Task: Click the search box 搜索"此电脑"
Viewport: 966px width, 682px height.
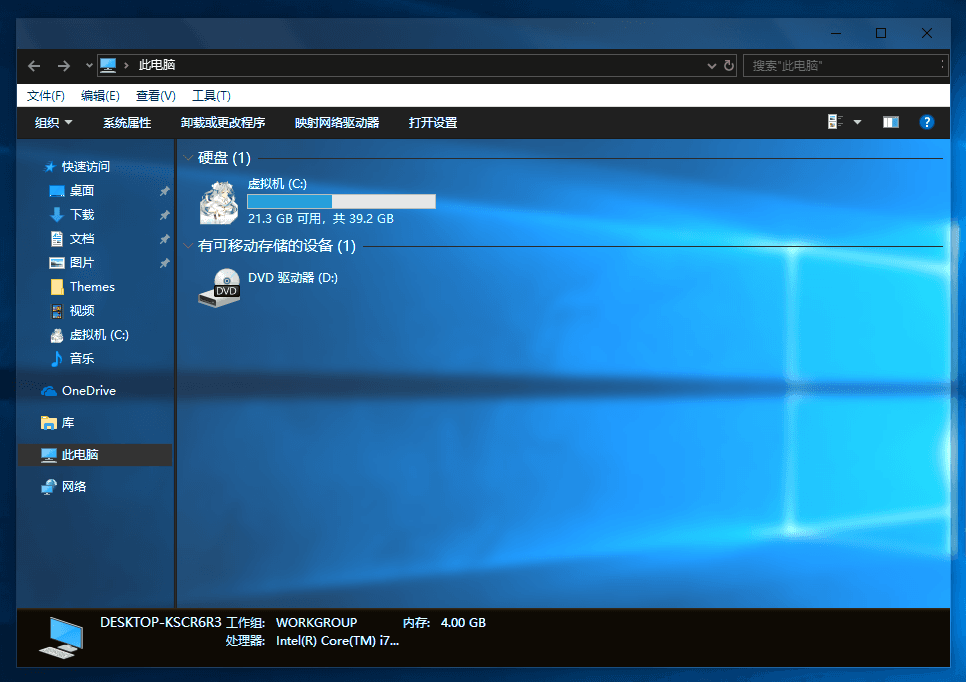Action: tap(845, 65)
